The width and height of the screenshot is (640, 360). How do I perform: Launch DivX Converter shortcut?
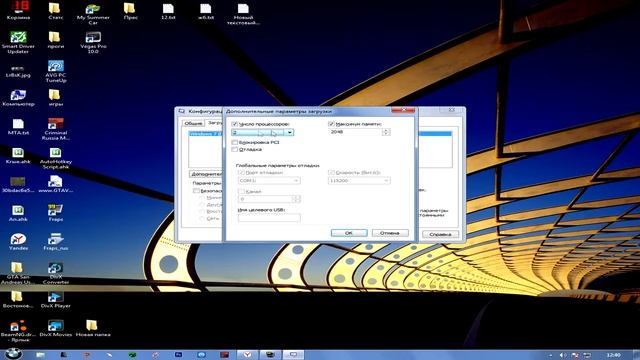[x=56, y=273]
